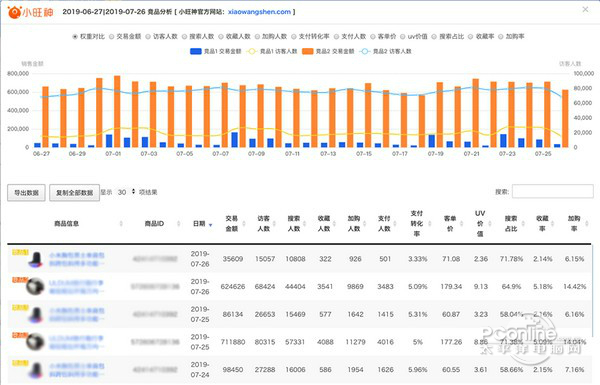600x385 pixels.
Task: Open the xiaowangshen.com website link
Action: 259,12
